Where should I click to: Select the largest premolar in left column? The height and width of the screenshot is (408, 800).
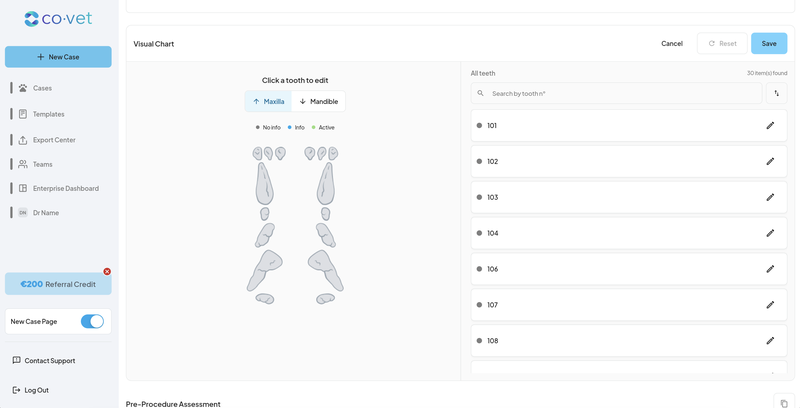click(x=263, y=270)
